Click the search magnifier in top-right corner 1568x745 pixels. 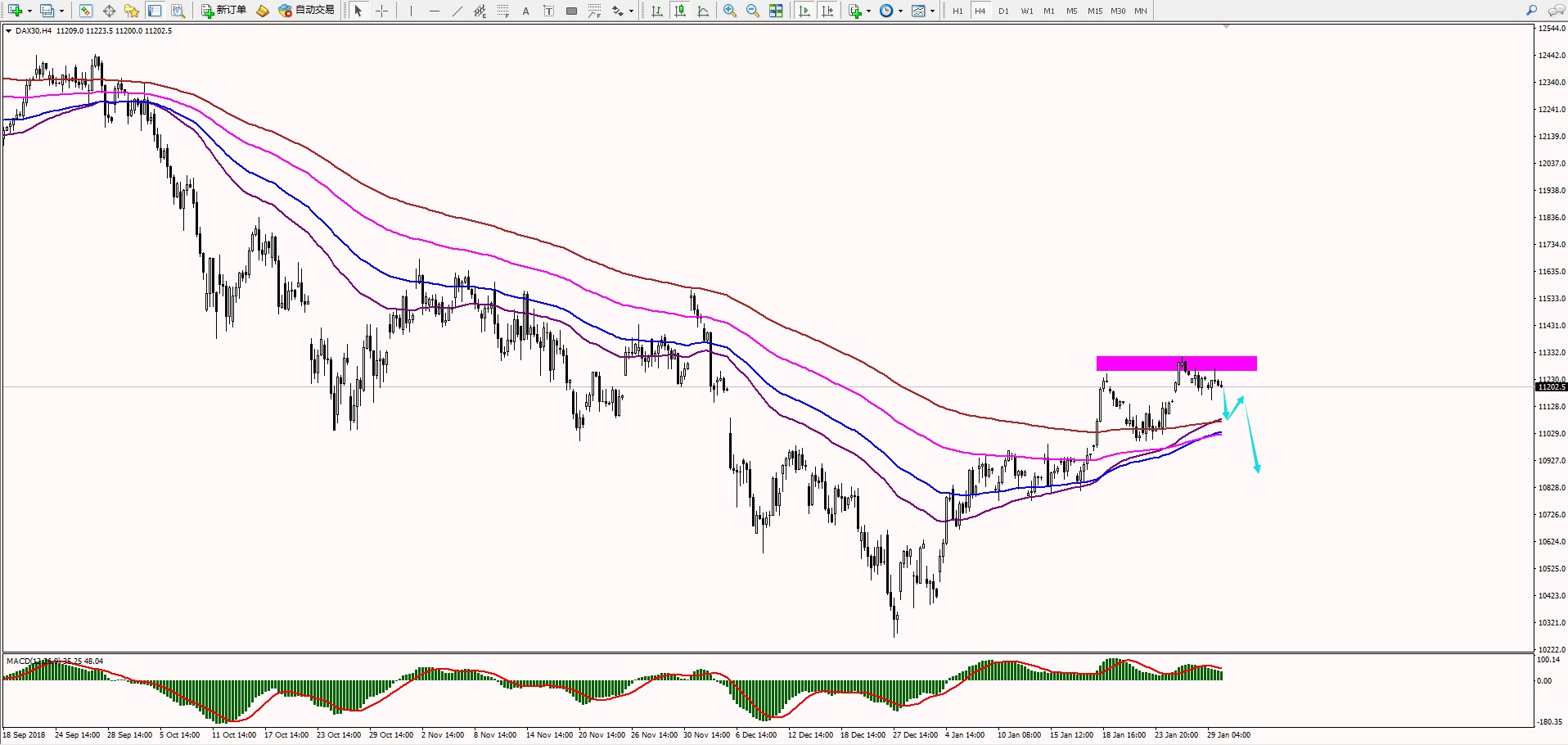pos(1531,11)
